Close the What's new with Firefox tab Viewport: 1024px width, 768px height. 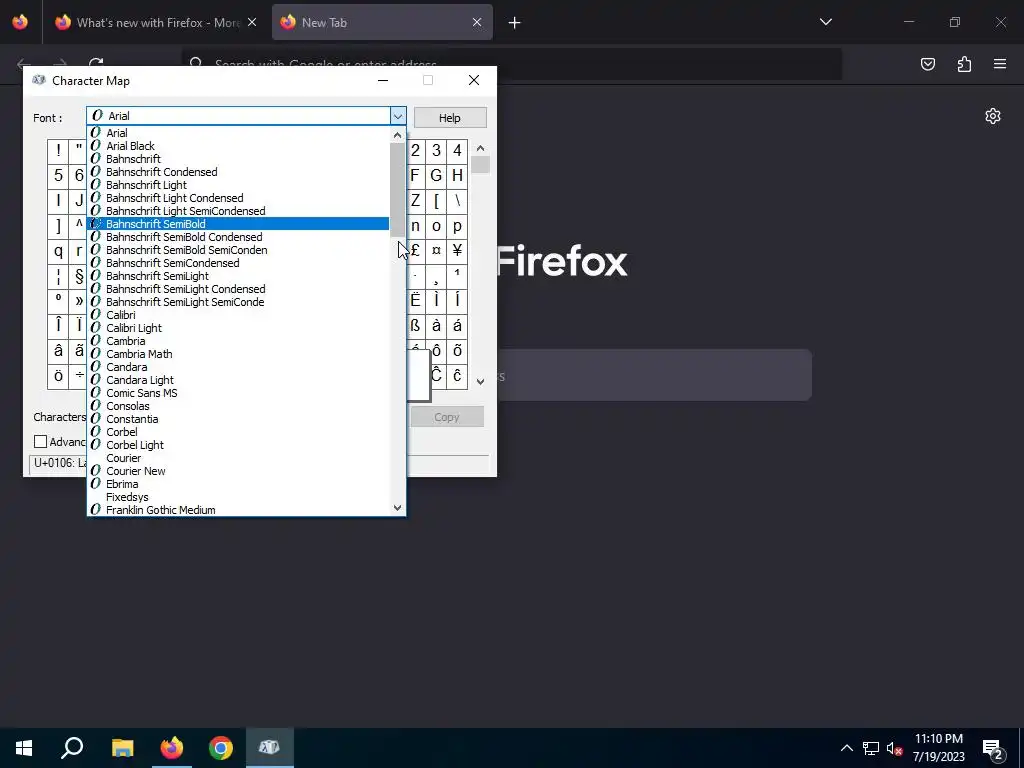[x=252, y=22]
